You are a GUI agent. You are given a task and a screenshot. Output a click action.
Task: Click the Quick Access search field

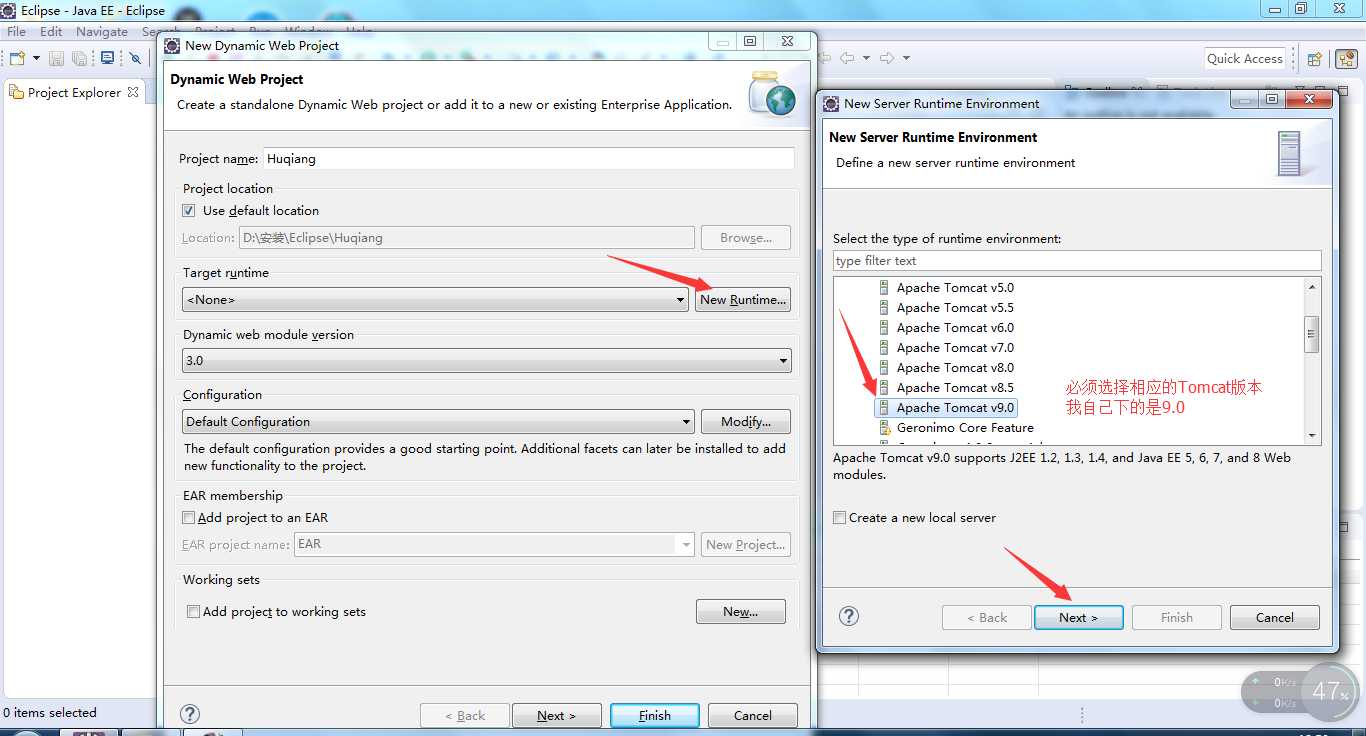pyautogui.click(x=1245, y=58)
